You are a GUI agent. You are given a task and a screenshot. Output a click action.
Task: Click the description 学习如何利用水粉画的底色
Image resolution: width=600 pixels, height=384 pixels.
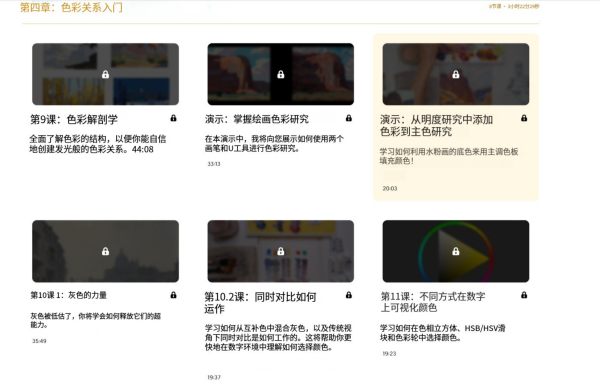coord(449,156)
